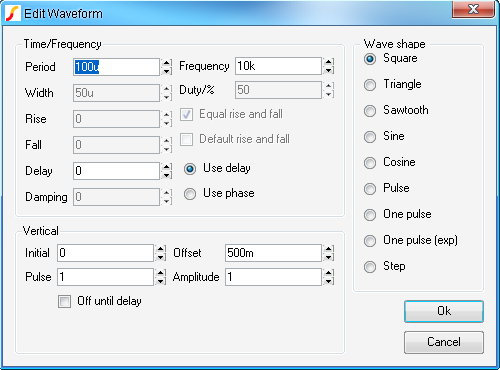Increase Offset using up spinner arrow
This screenshot has width=500, height=370.
(x=328, y=249)
